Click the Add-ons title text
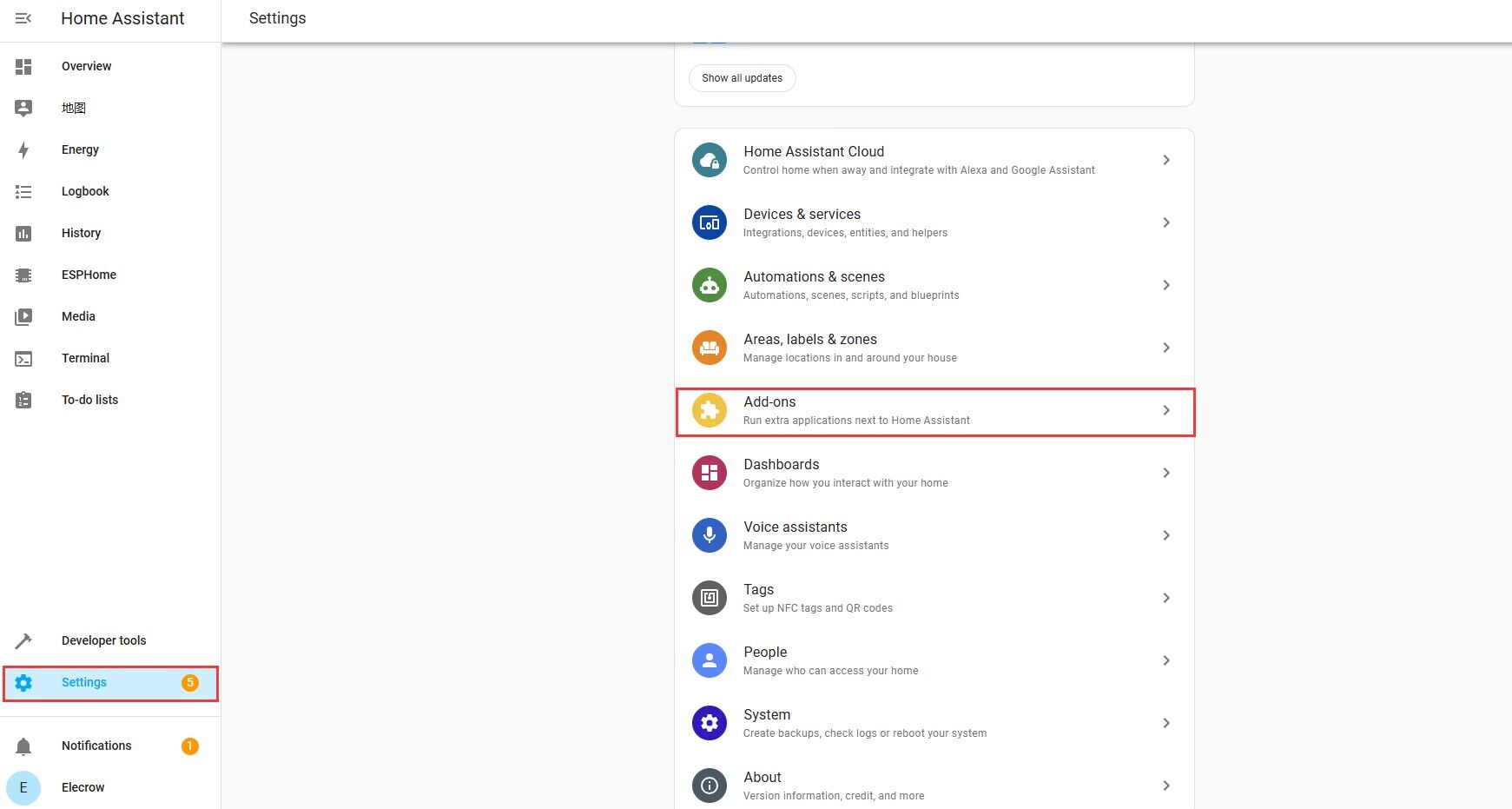Screen dimensions: 1512x809 (x=769, y=401)
